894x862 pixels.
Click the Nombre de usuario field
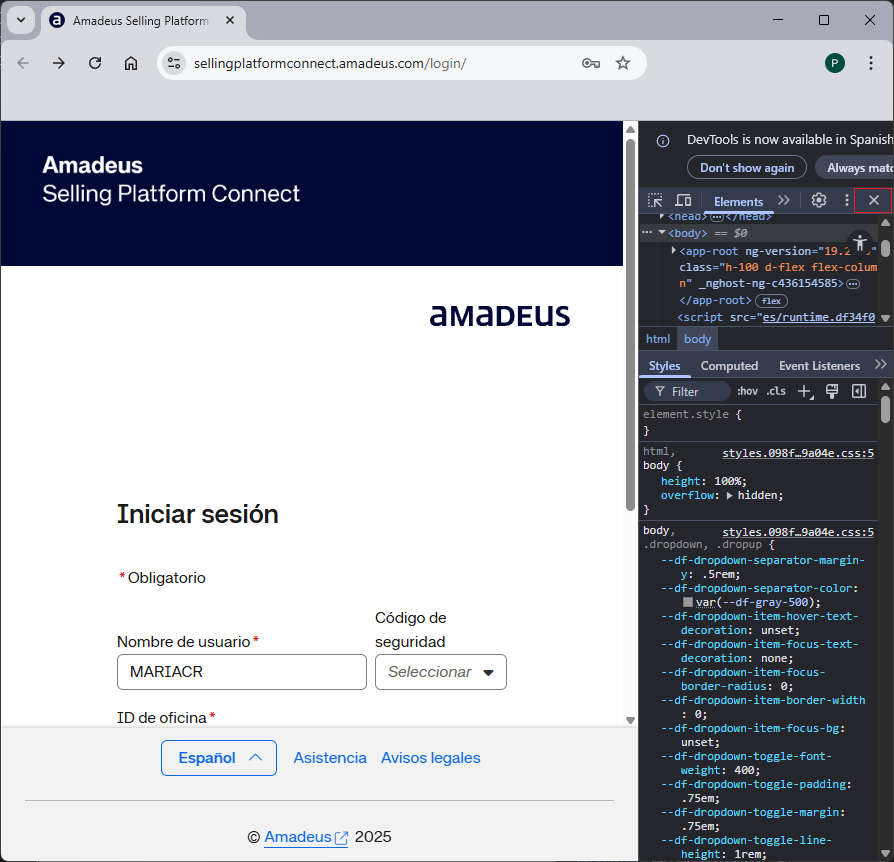(242, 672)
